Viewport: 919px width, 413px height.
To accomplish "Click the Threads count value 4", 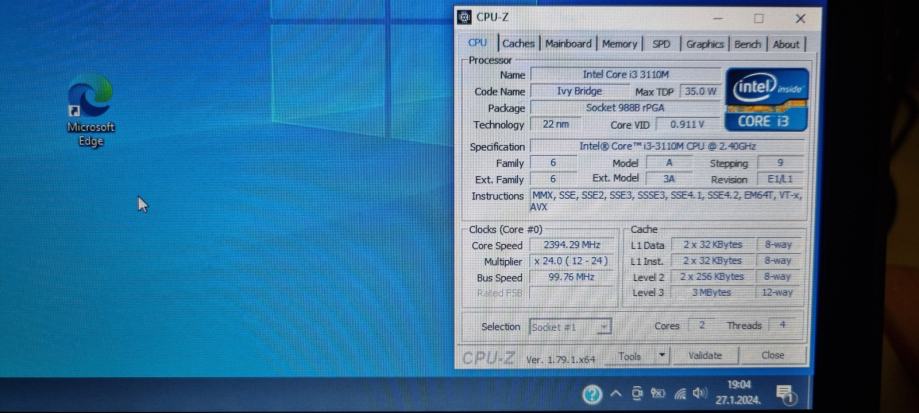I will click(x=782, y=325).
